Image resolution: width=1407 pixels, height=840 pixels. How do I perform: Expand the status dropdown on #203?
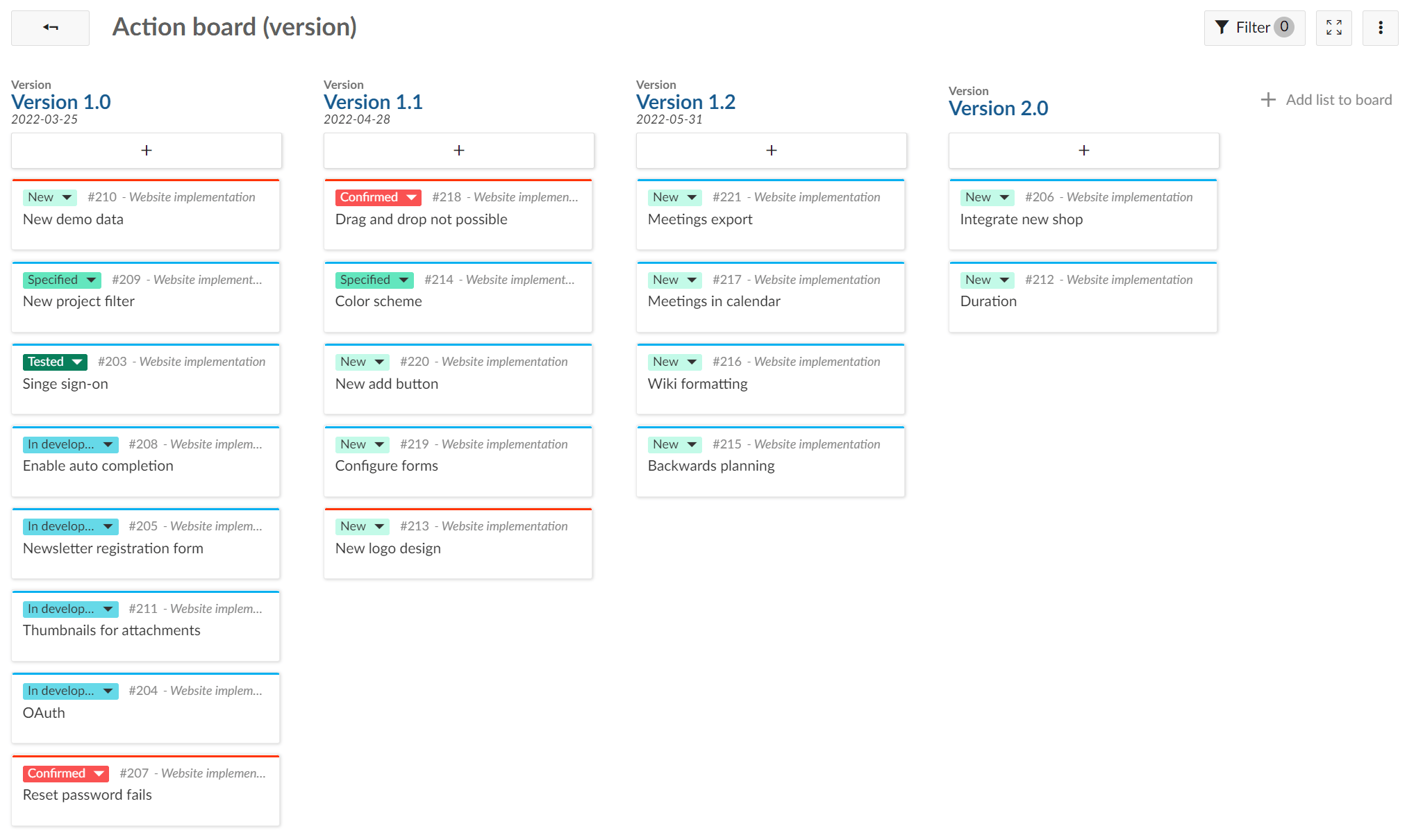coord(77,361)
